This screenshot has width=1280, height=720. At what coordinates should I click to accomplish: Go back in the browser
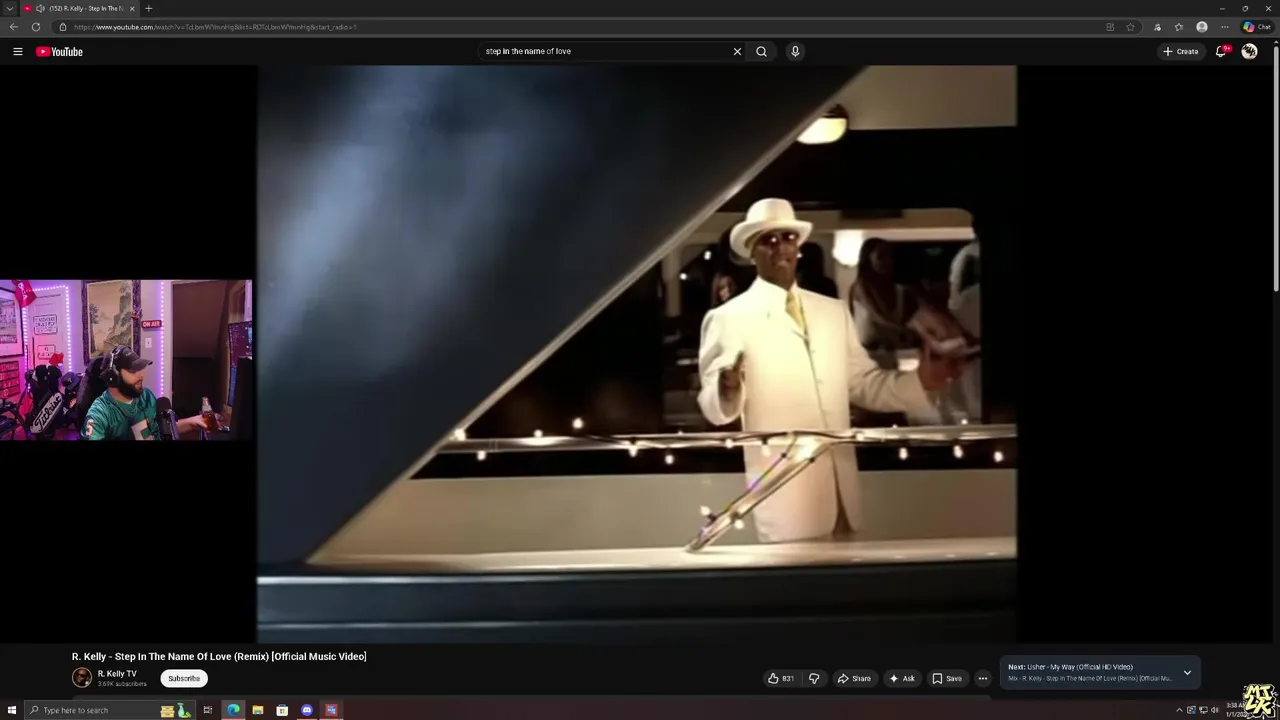click(13, 27)
